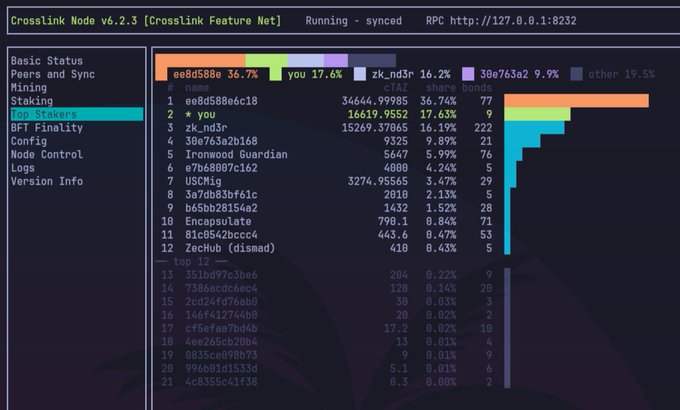680x410 pixels.
Task: Click the 'other 19.5%' legend label
Action: point(621,74)
